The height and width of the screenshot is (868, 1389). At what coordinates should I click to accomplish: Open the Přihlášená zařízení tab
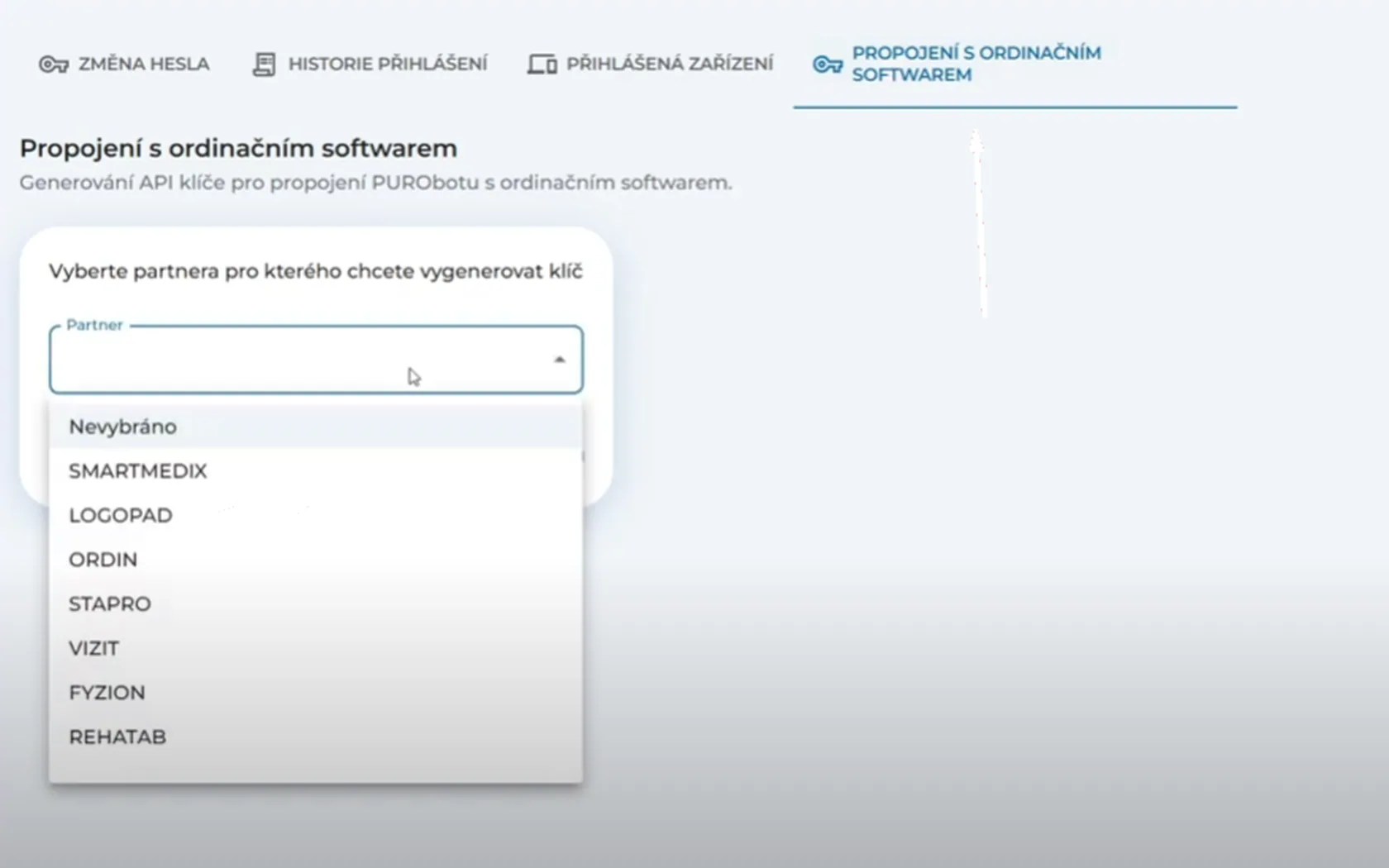(x=651, y=64)
